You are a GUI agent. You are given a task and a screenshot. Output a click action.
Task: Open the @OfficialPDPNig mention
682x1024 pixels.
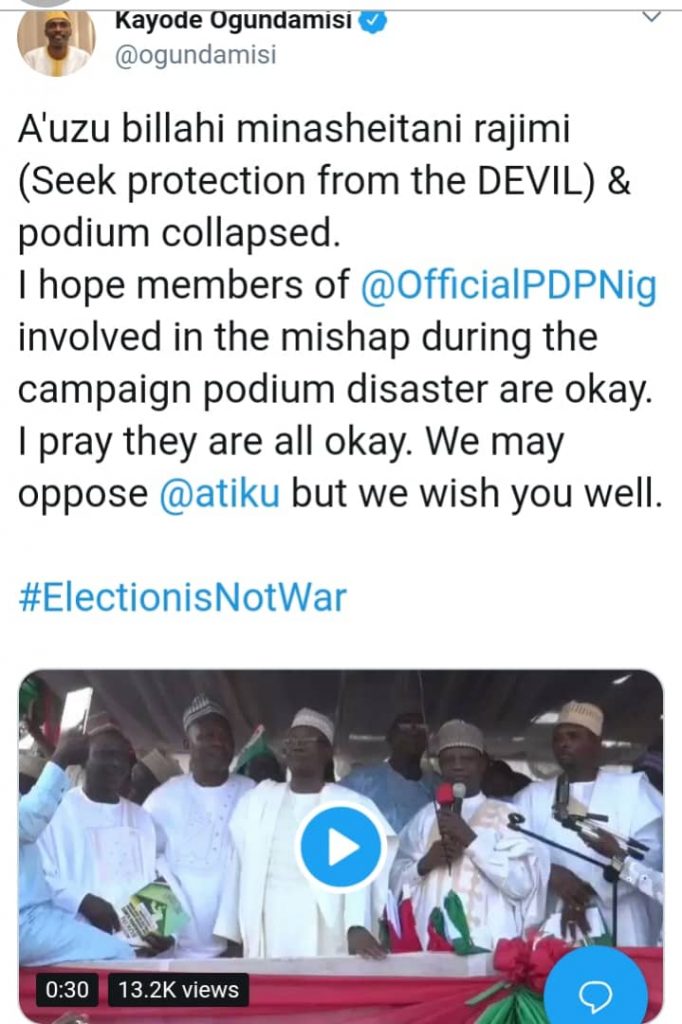tap(510, 287)
